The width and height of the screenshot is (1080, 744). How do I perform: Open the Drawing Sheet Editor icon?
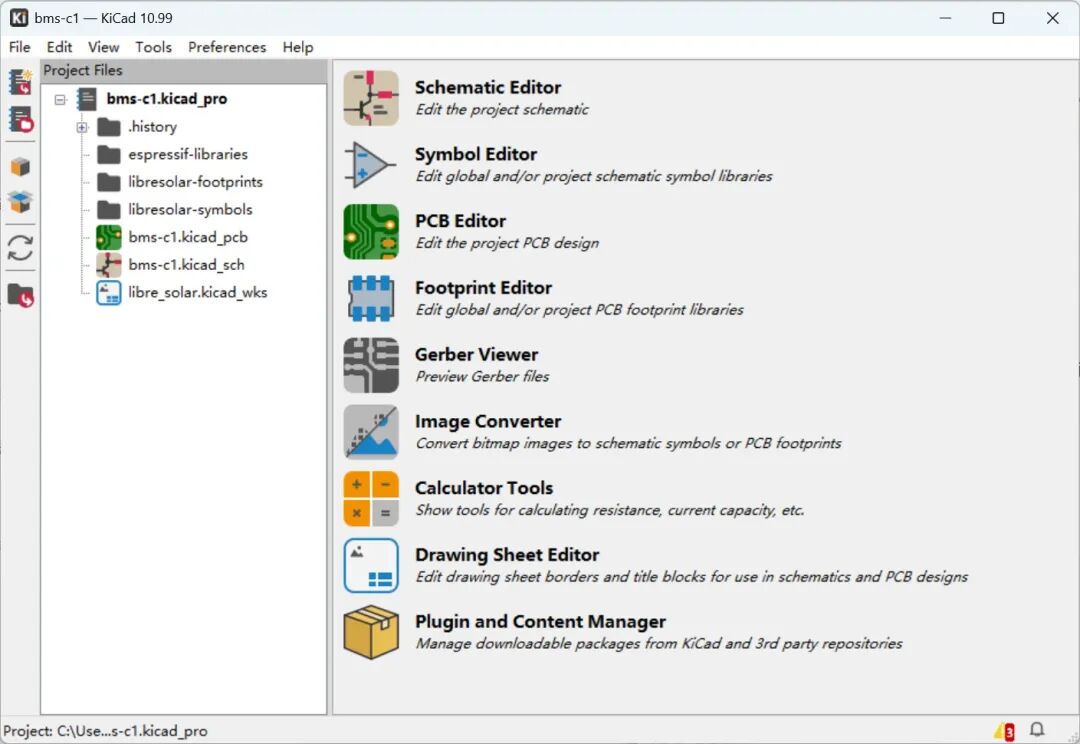click(x=371, y=566)
